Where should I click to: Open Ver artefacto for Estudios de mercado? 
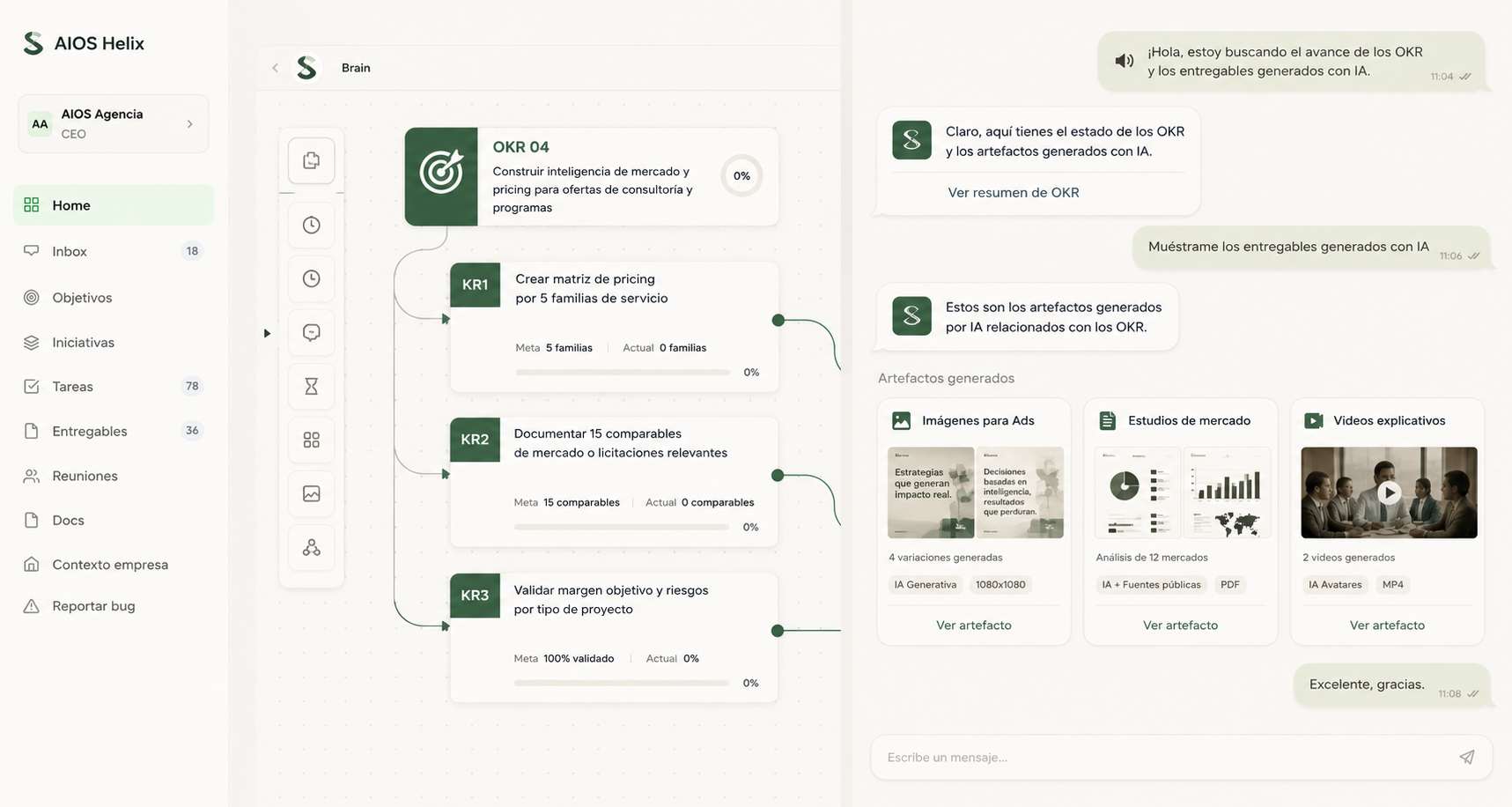coord(1180,626)
